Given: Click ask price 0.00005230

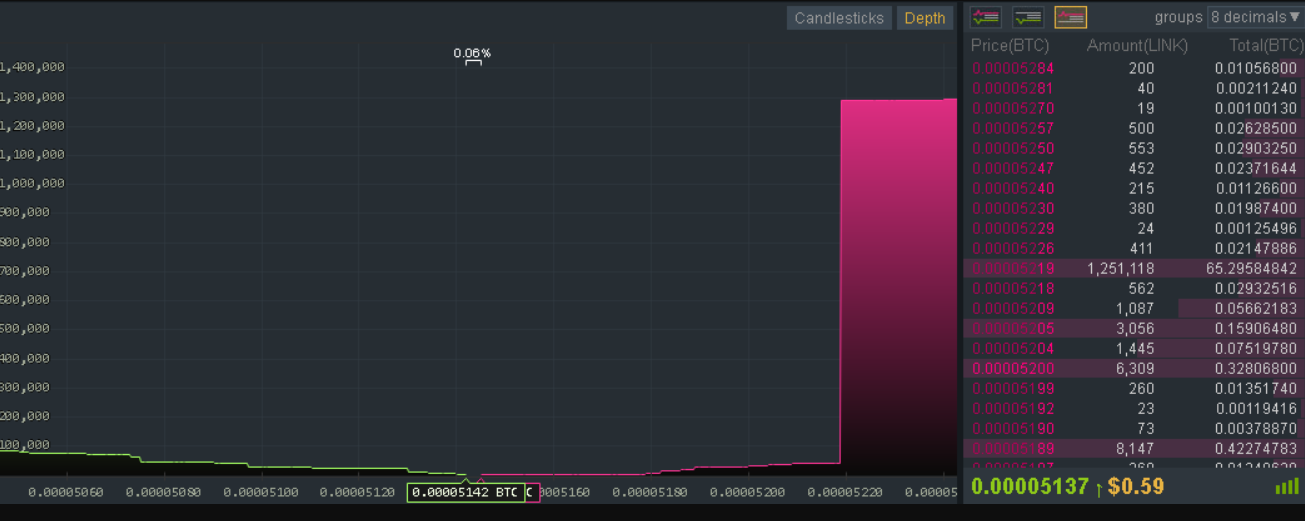Looking at the screenshot, I should [x=1013, y=208].
